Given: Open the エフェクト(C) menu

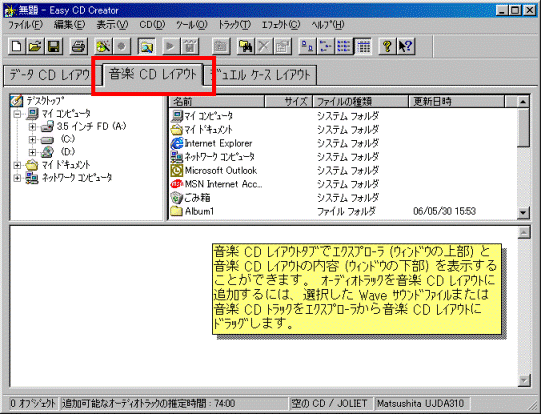Looking at the screenshot, I should 281,25.
